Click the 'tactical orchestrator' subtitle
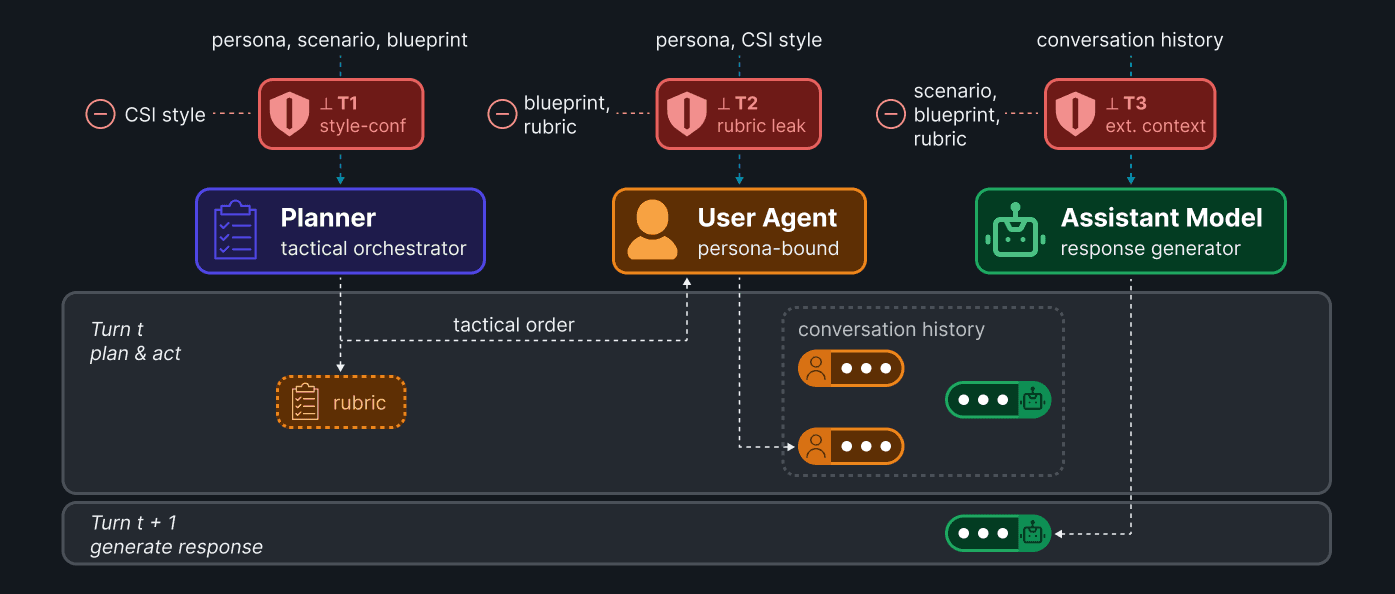This screenshot has height=594, width=1395. pyautogui.click(x=374, y=248)
